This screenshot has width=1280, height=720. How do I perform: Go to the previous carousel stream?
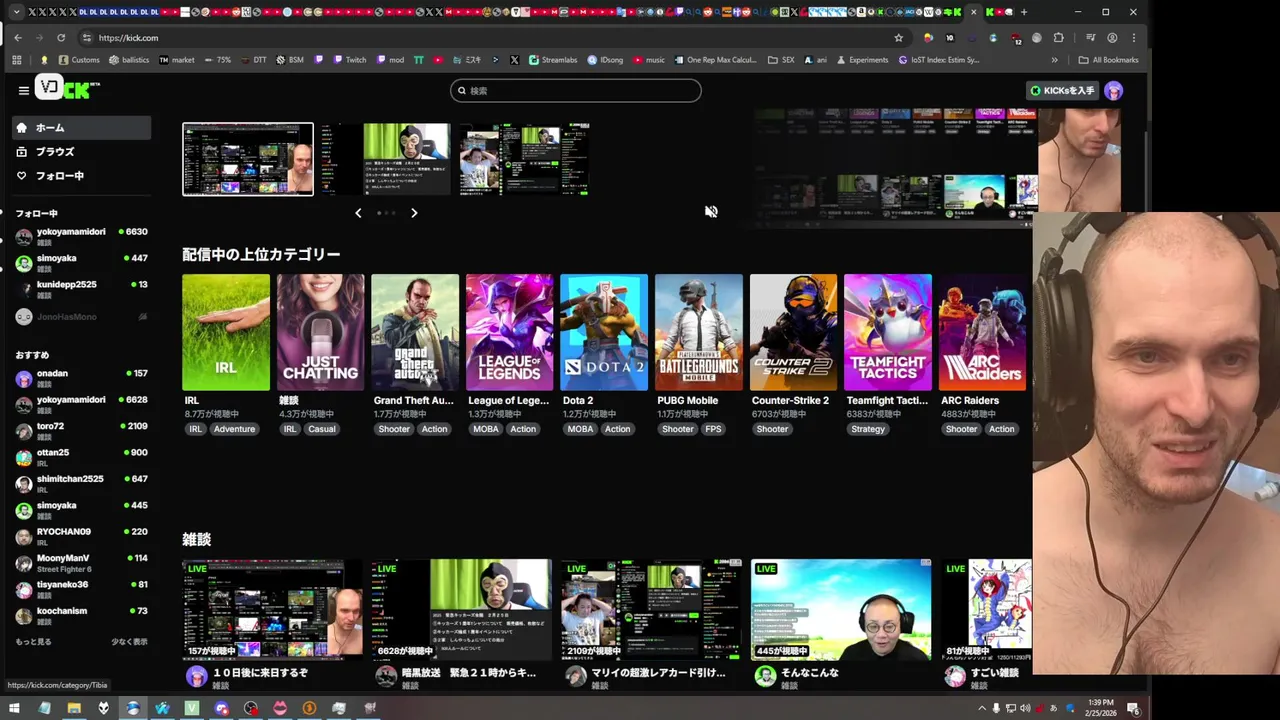pyautogui.click(x=358, y=212)
